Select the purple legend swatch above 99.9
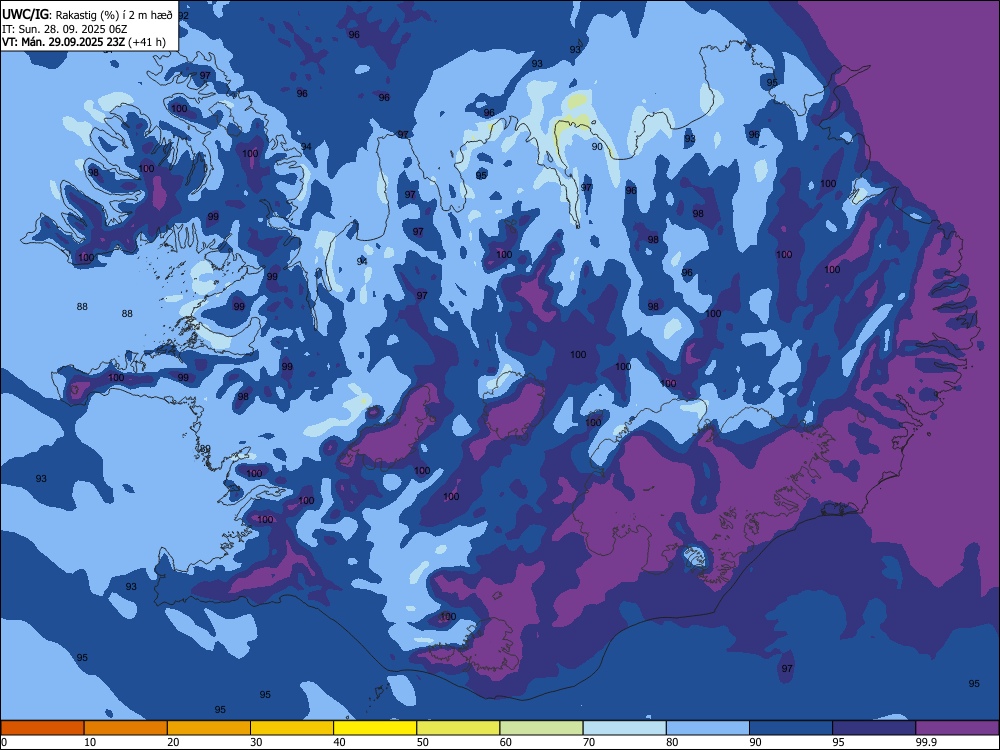1000x750 pixels. point(957,728)
